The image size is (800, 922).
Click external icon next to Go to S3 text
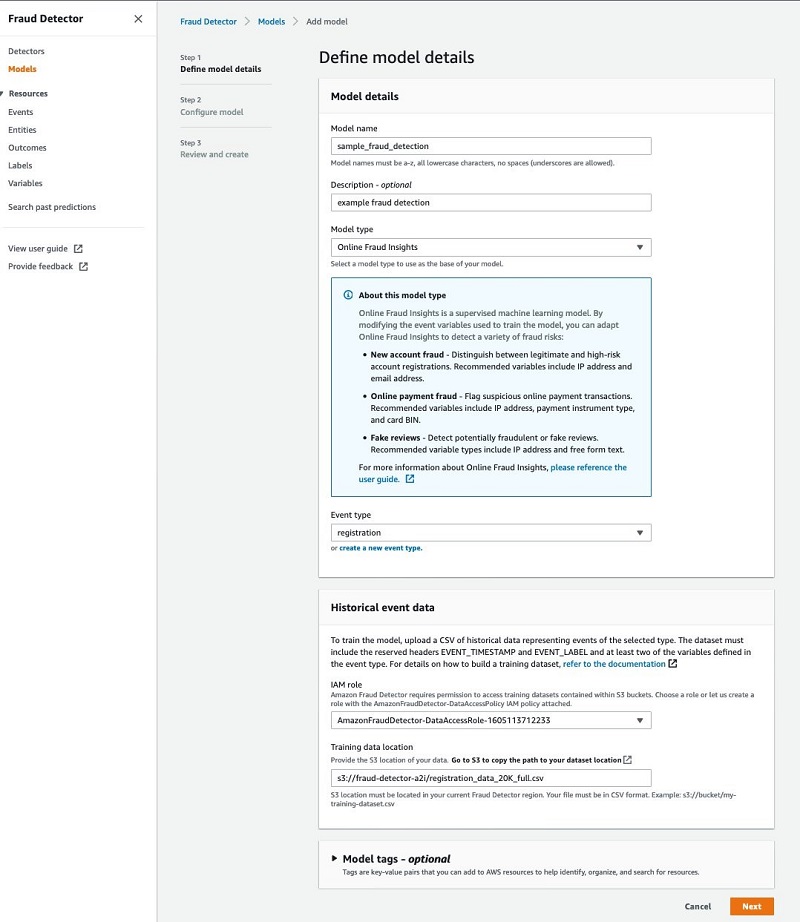tap(627, 760)
